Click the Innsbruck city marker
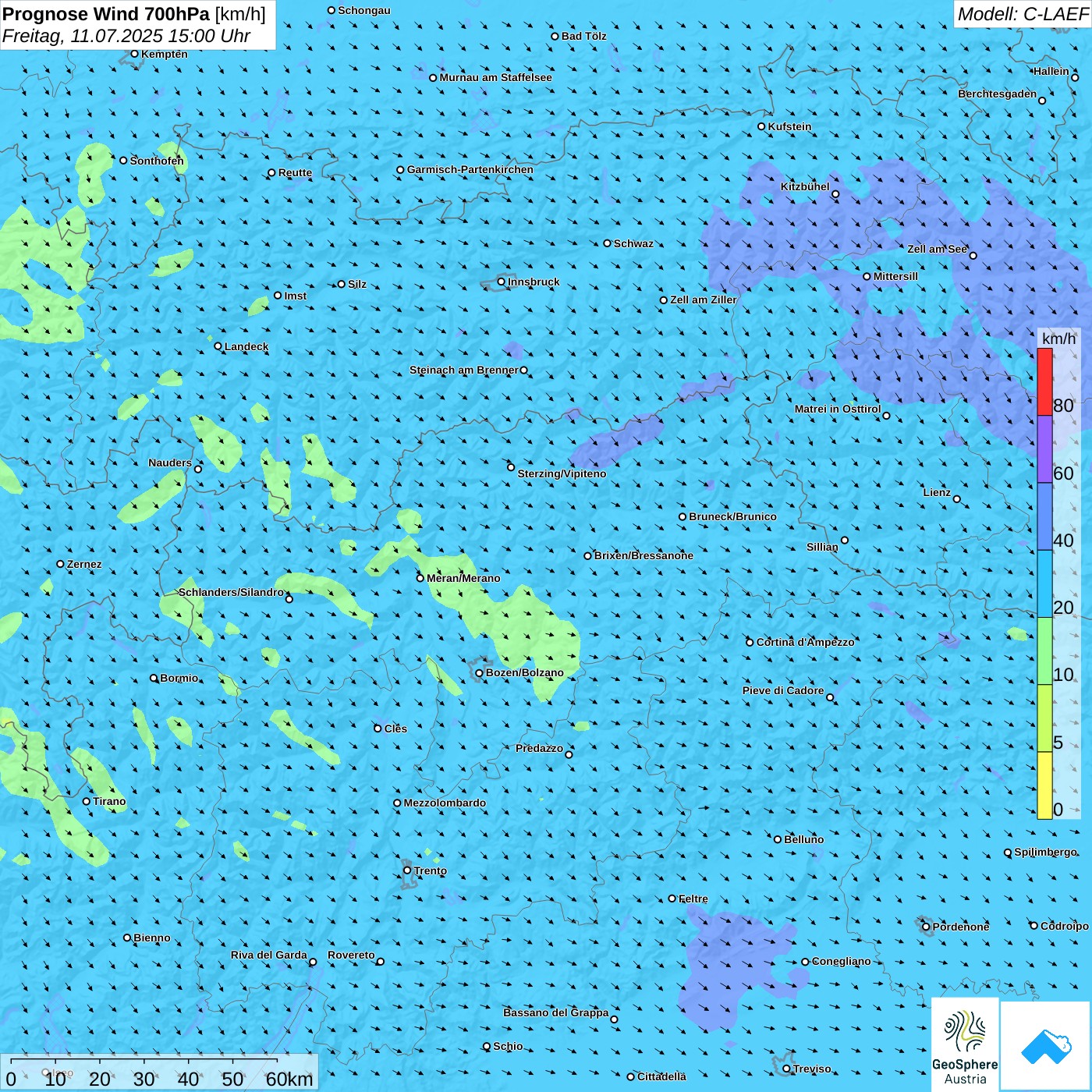1092x1092 pixels. coord(502,282)
